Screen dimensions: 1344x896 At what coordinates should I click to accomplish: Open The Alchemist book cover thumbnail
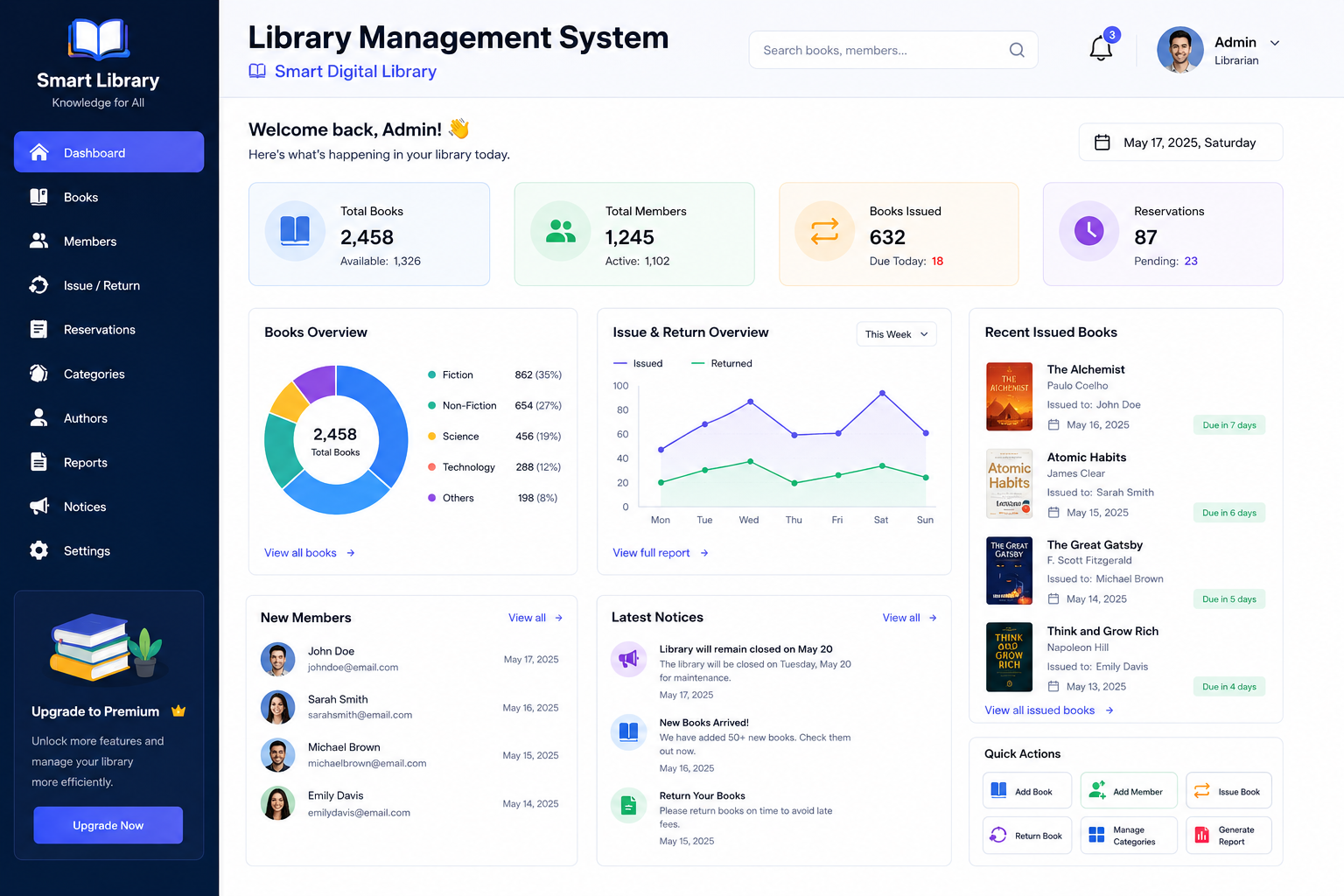point(1009,396)
